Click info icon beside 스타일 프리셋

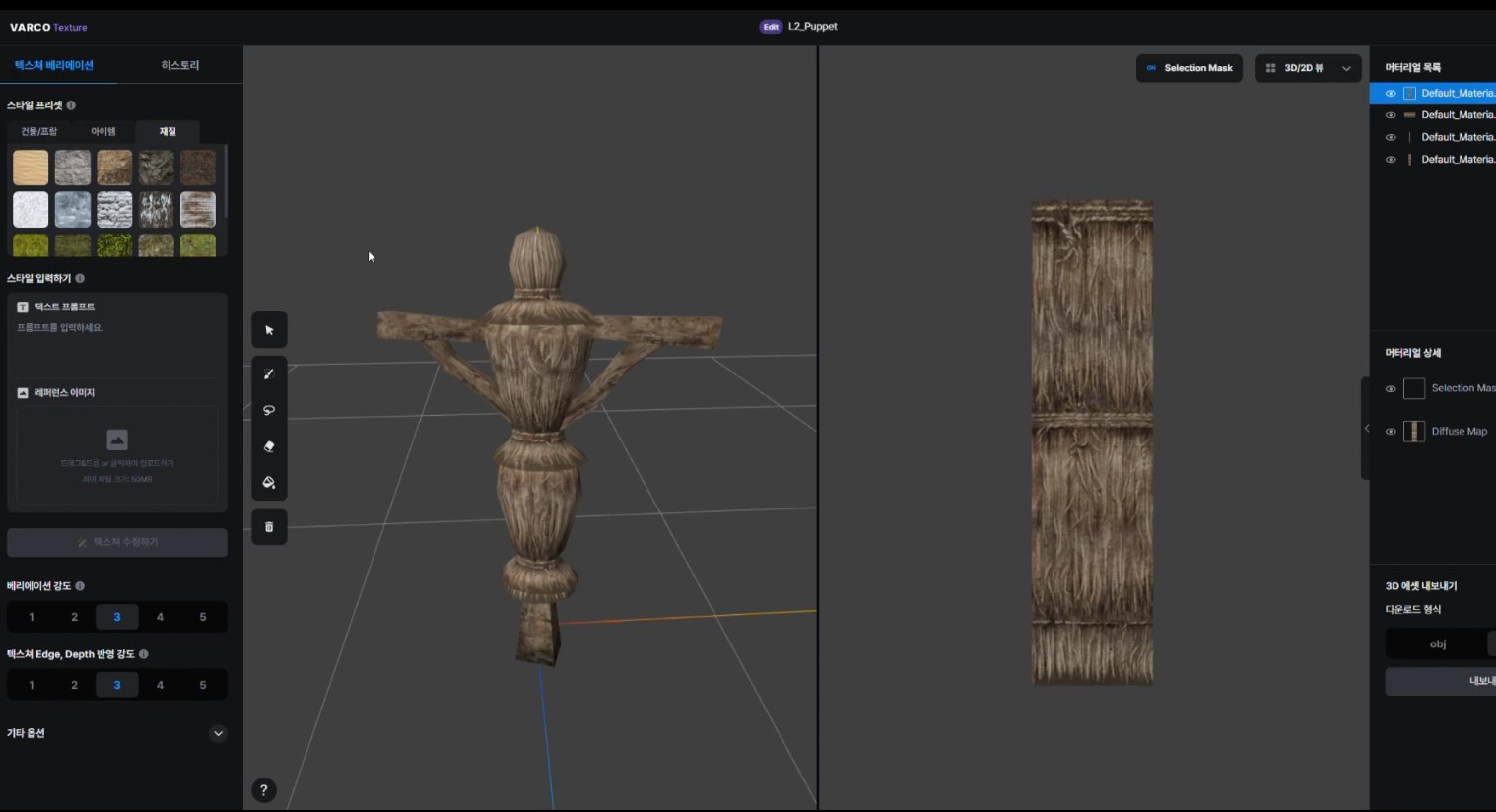[71, 105]
